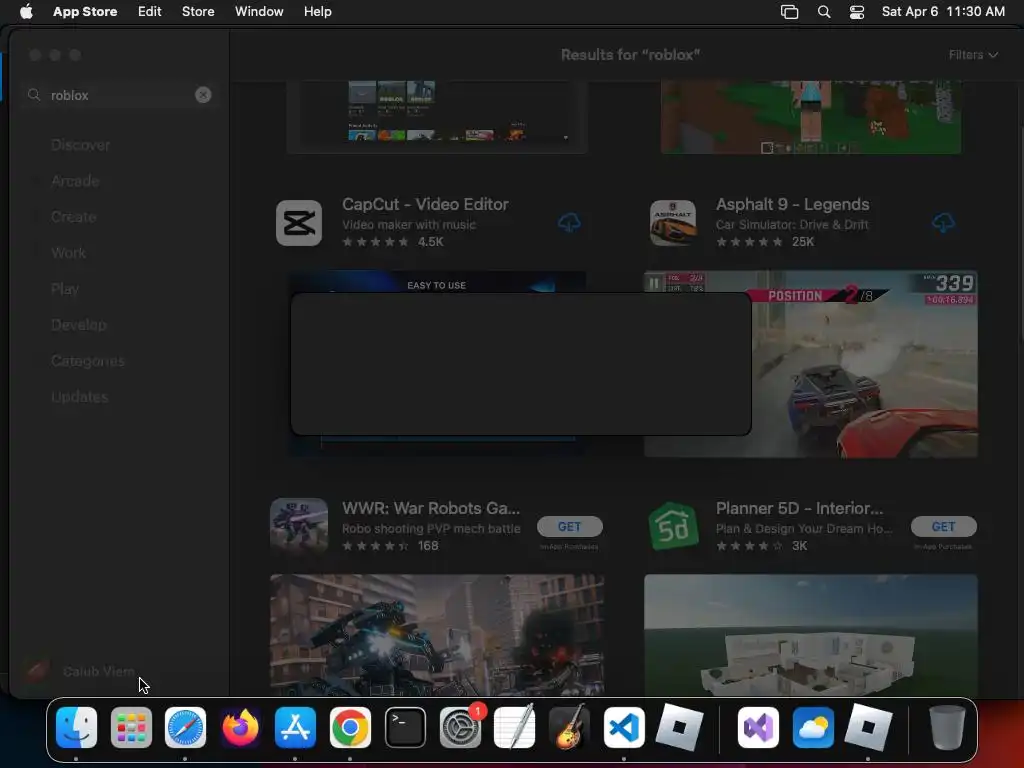Screen dimensions: 1024x768
Task: Go to Play in sidebar
Action: (x=65, y=289)
